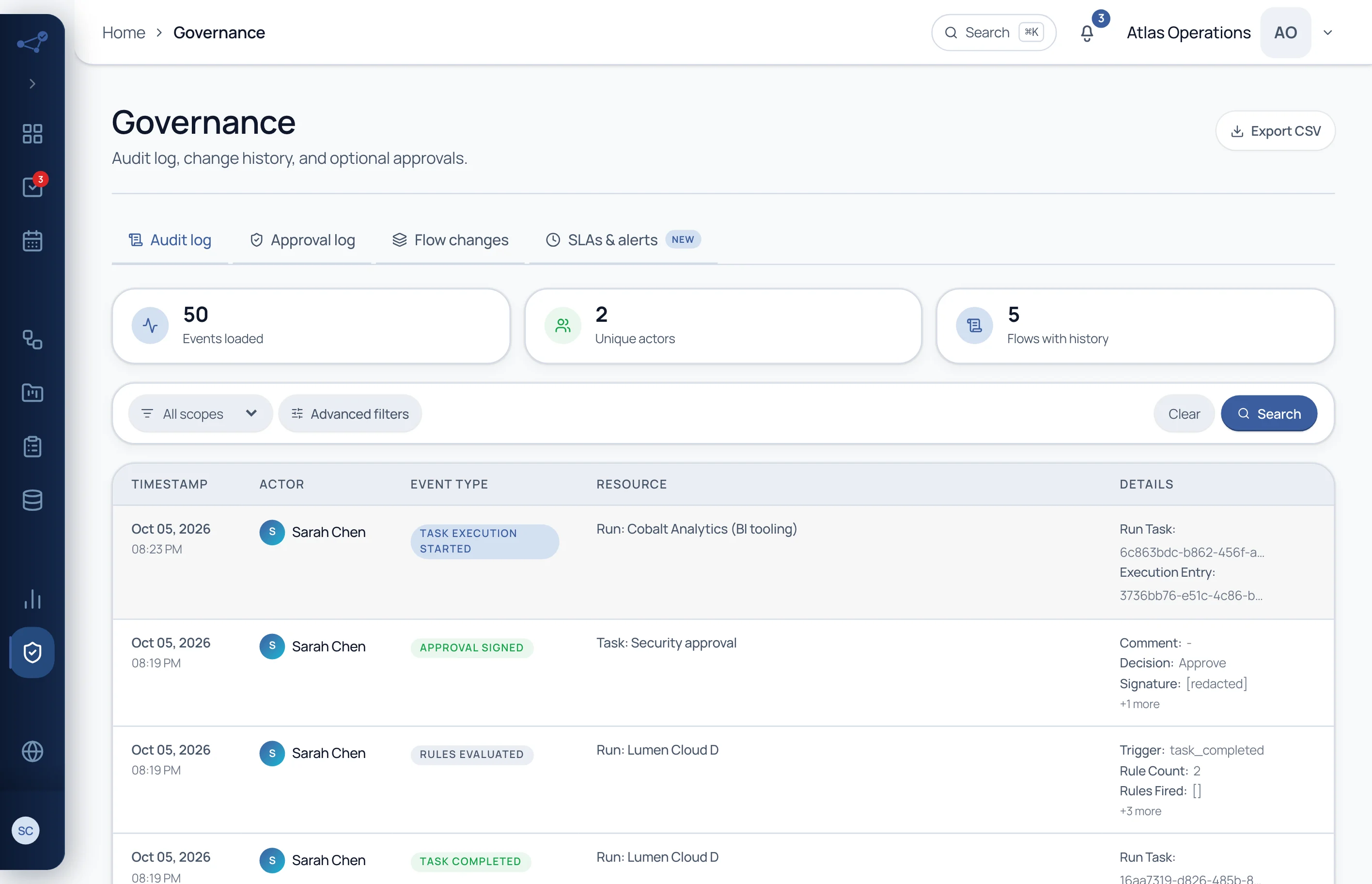The width and height of the screenshot is (1372, 884).
Task: Click the Rules Evaluated badge
Action: pyautogui.click(x=472, y=754)
